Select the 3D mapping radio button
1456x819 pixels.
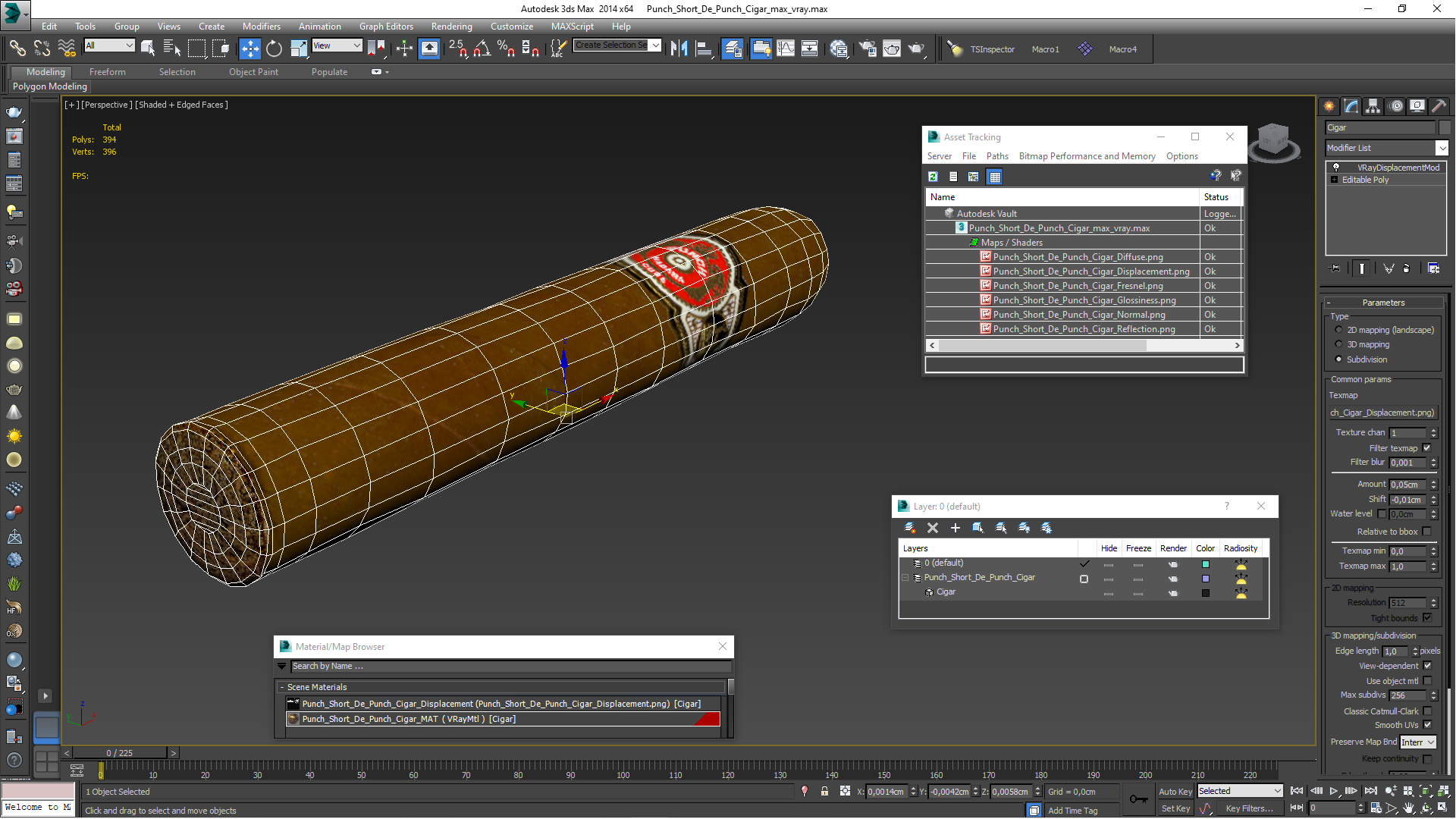[x=1338, y=344]
